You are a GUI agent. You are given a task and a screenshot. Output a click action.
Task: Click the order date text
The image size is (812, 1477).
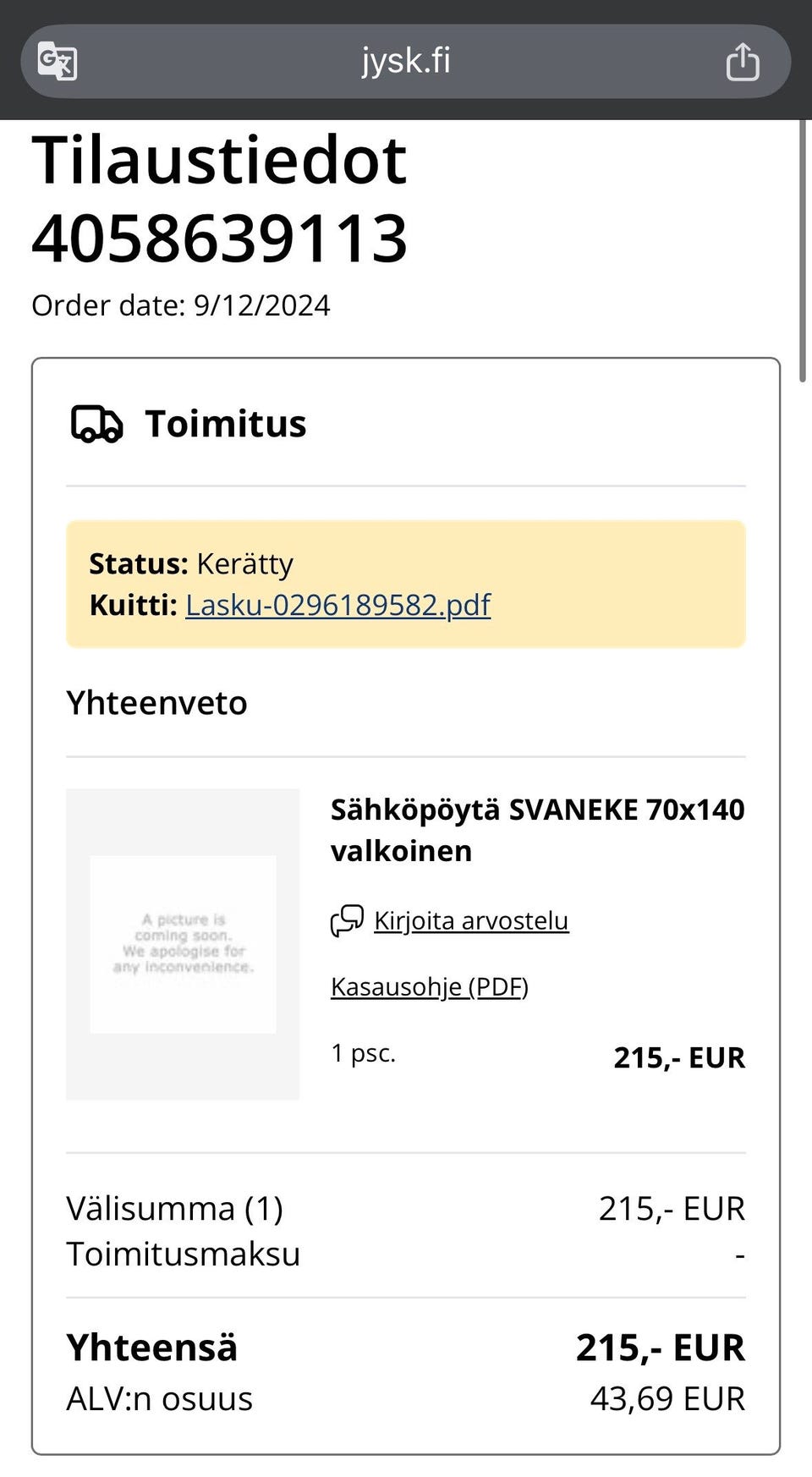[180, 305]
